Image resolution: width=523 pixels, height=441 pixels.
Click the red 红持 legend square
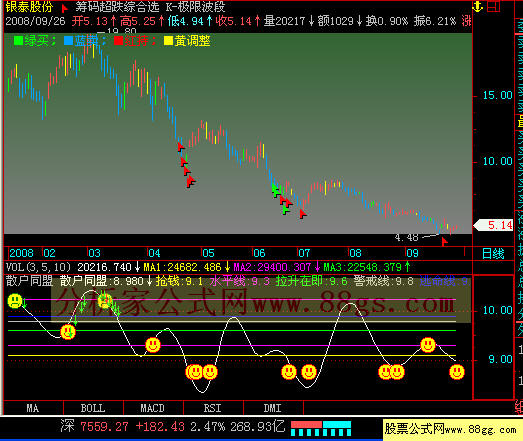tap(118, 41)
